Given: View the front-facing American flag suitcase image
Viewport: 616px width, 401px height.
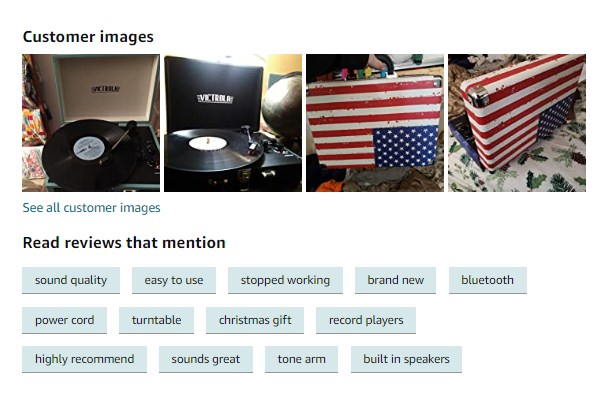Looking at the screenshot, I should (375, 123).
